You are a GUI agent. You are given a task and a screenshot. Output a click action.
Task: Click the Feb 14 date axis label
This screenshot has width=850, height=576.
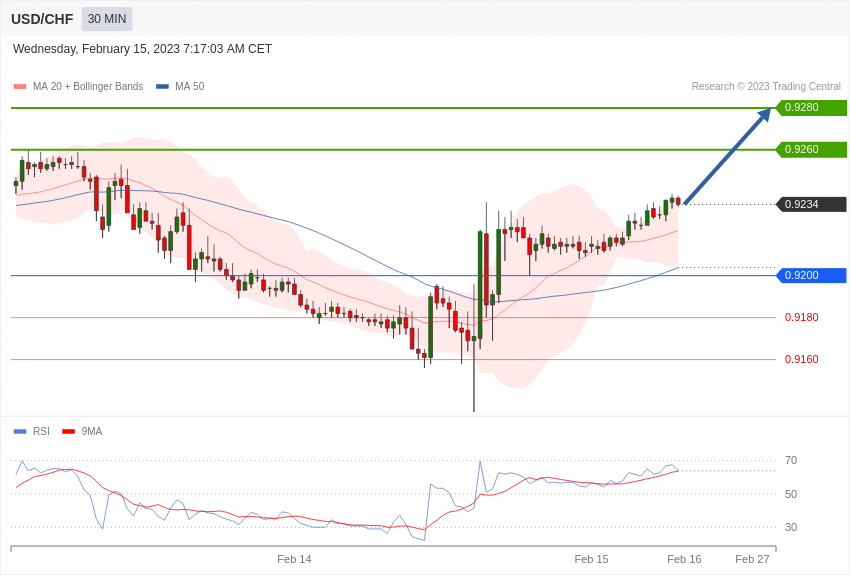coord(294,559)
